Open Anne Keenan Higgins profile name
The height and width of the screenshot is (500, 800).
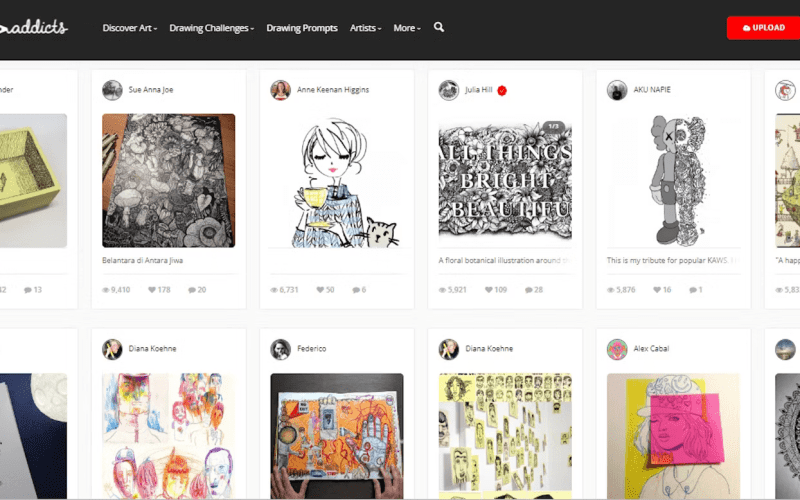click(x=333, y=90)
